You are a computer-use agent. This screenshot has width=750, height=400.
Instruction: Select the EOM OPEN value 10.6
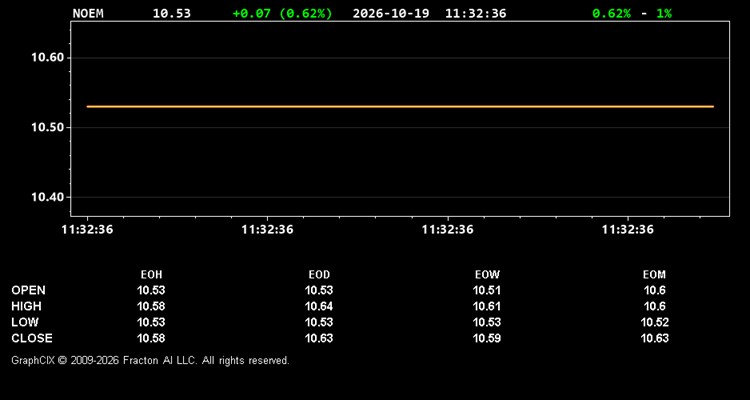click(654, 290)
